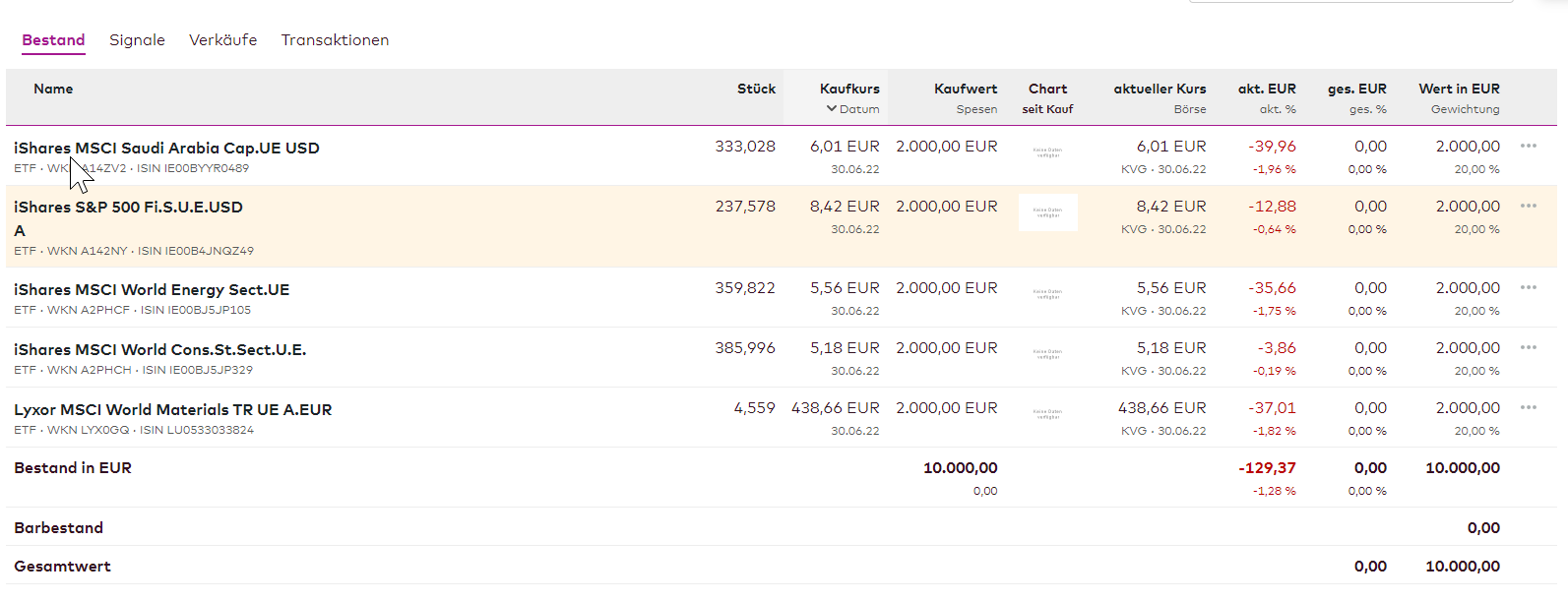This screenshot has height=601, width=1568.
Task: Open options menu for iShares MSCI Saudi Arabia row
Action: pyautogui.click(x=1528, y=146)
